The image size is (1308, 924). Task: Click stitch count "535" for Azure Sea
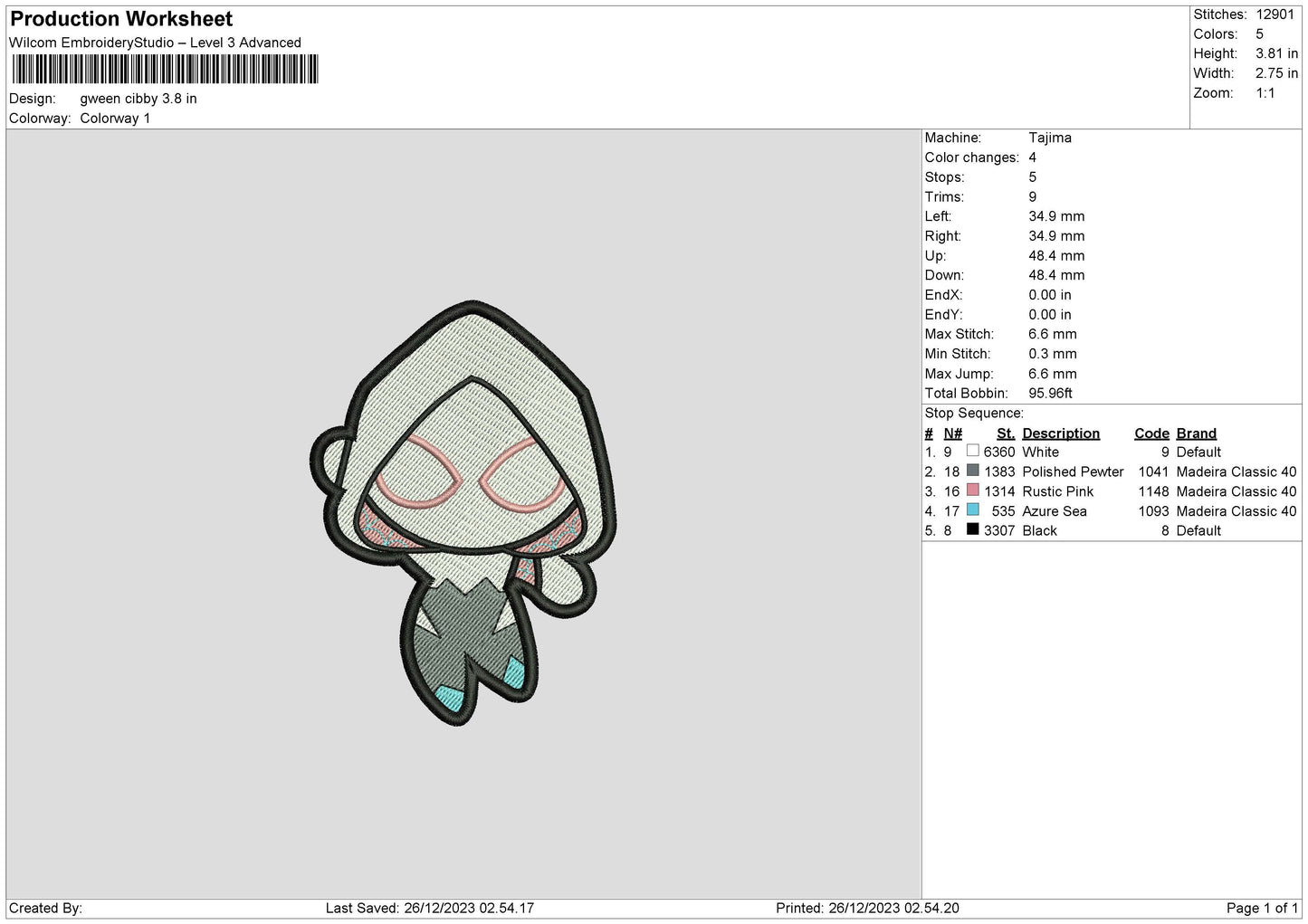coord(1003,511)
